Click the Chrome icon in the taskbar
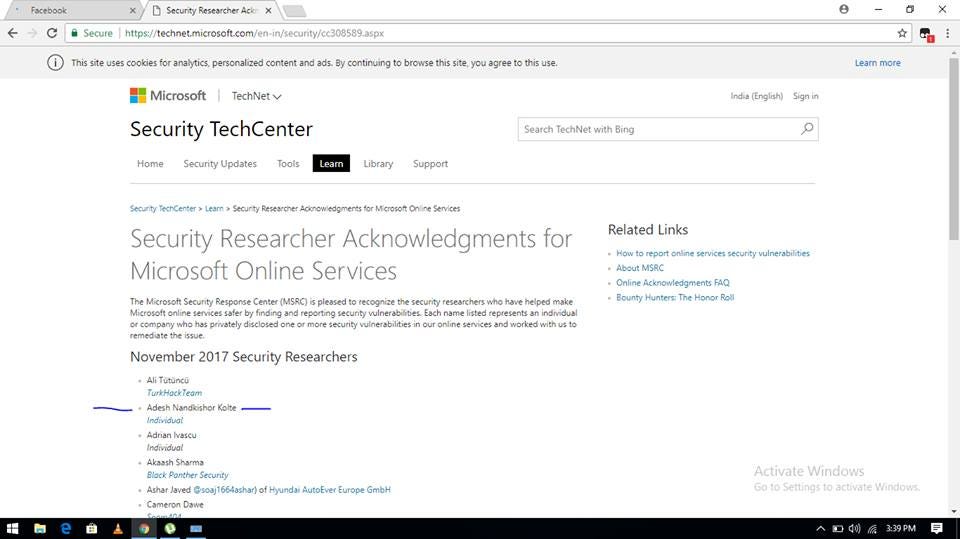960x539 pixels. pos(144,529)
